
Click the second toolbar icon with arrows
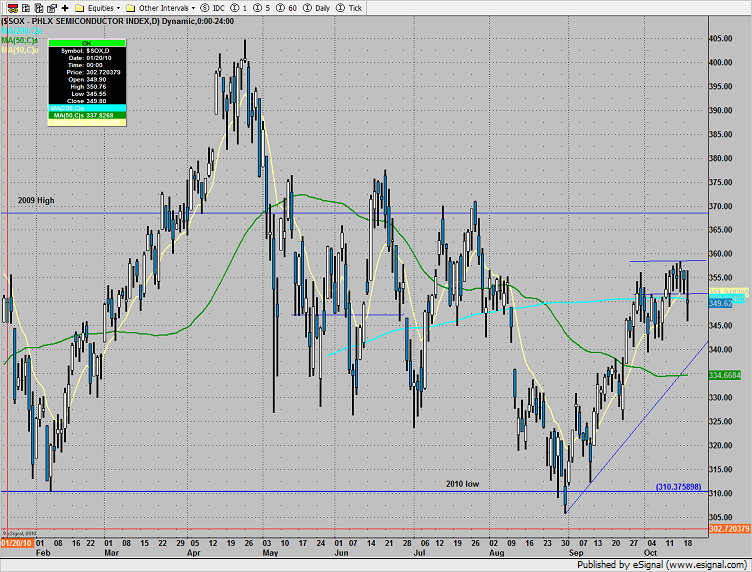(x=26, y=8)
